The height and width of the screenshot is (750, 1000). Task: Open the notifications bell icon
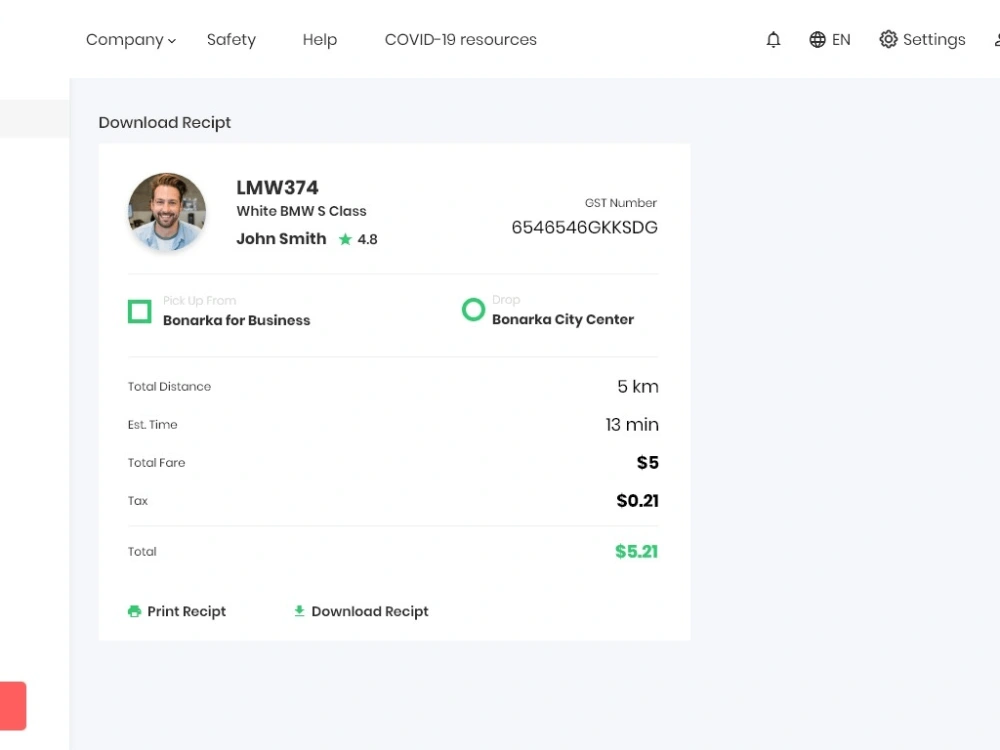(x=773, y=40)
